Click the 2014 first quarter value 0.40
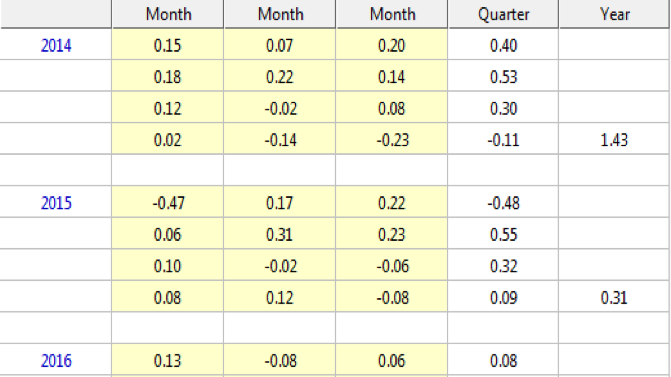The width and height of the screenshot is (671, 377). pos(503,45)
